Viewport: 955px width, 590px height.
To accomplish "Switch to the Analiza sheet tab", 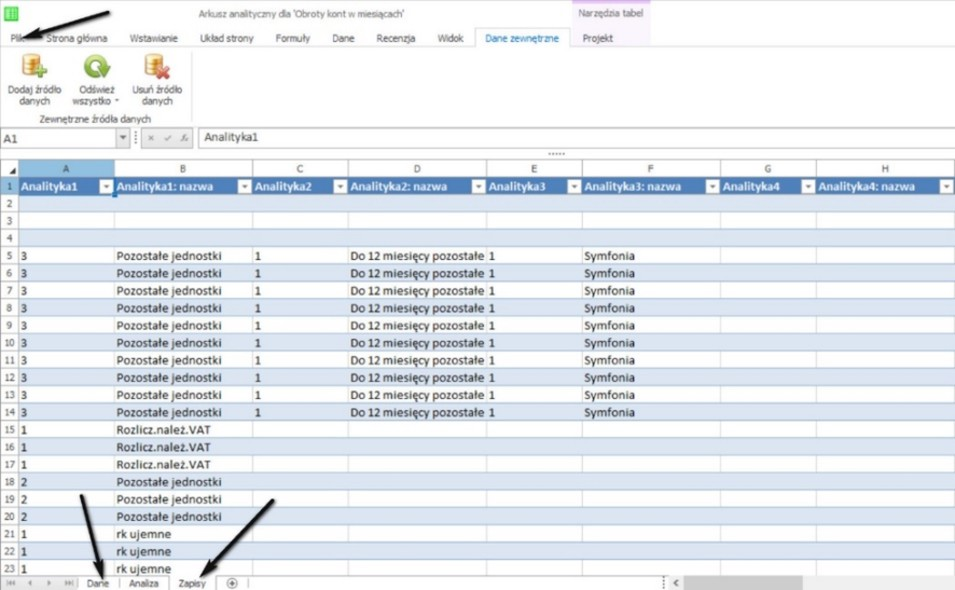I will point(144,583).
